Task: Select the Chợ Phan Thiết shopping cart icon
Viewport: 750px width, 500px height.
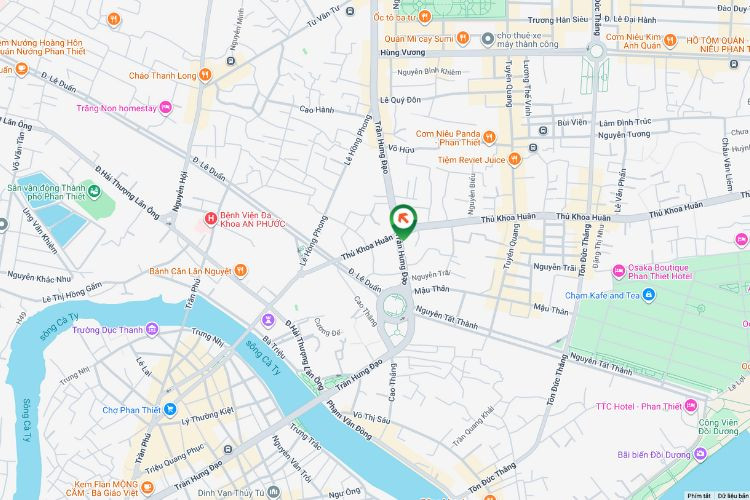Action: 170,410
